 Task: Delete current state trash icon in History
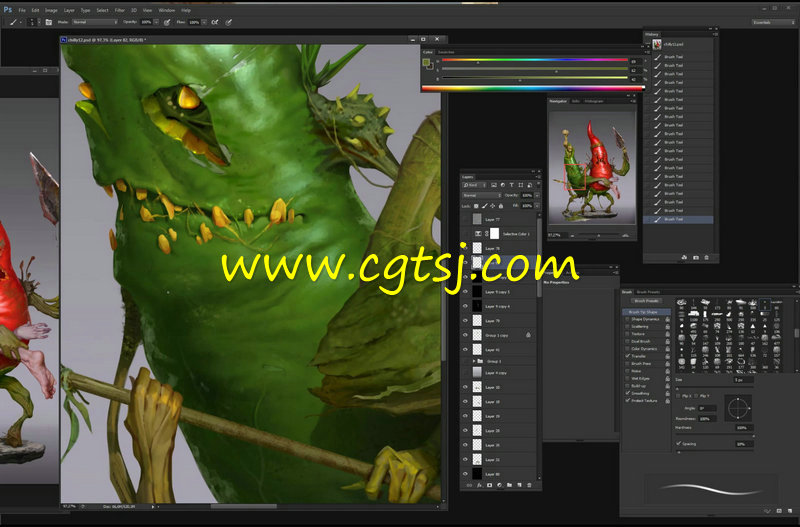(707, 258)
